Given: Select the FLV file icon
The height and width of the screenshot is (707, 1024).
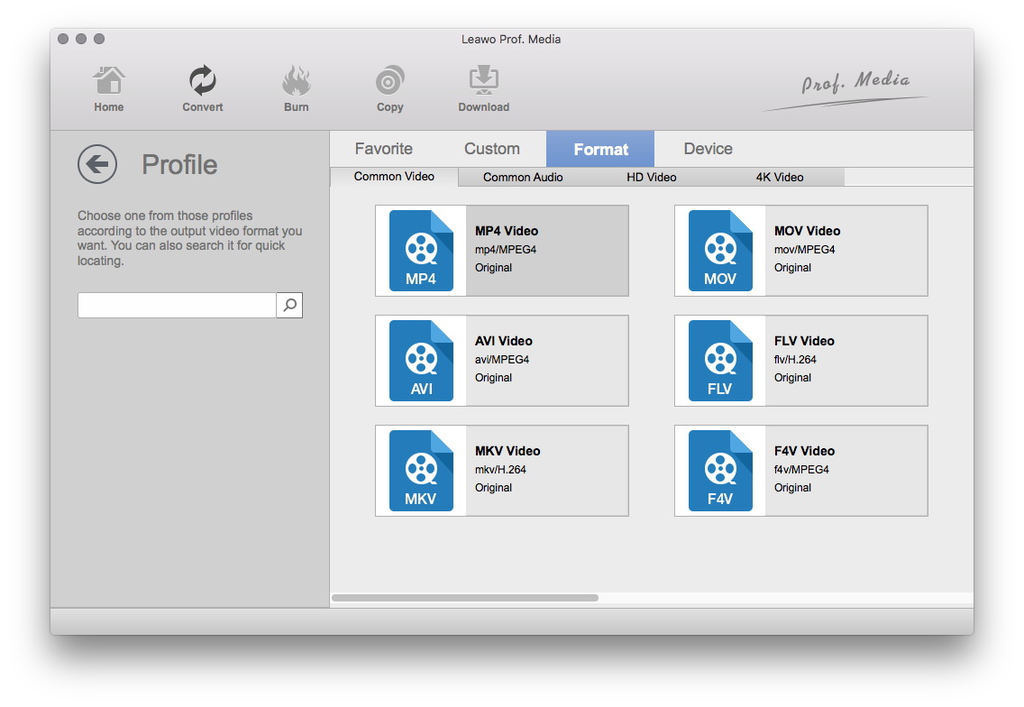Looking at the screenshot, I should pyautogui.click(x=720, y=360).
